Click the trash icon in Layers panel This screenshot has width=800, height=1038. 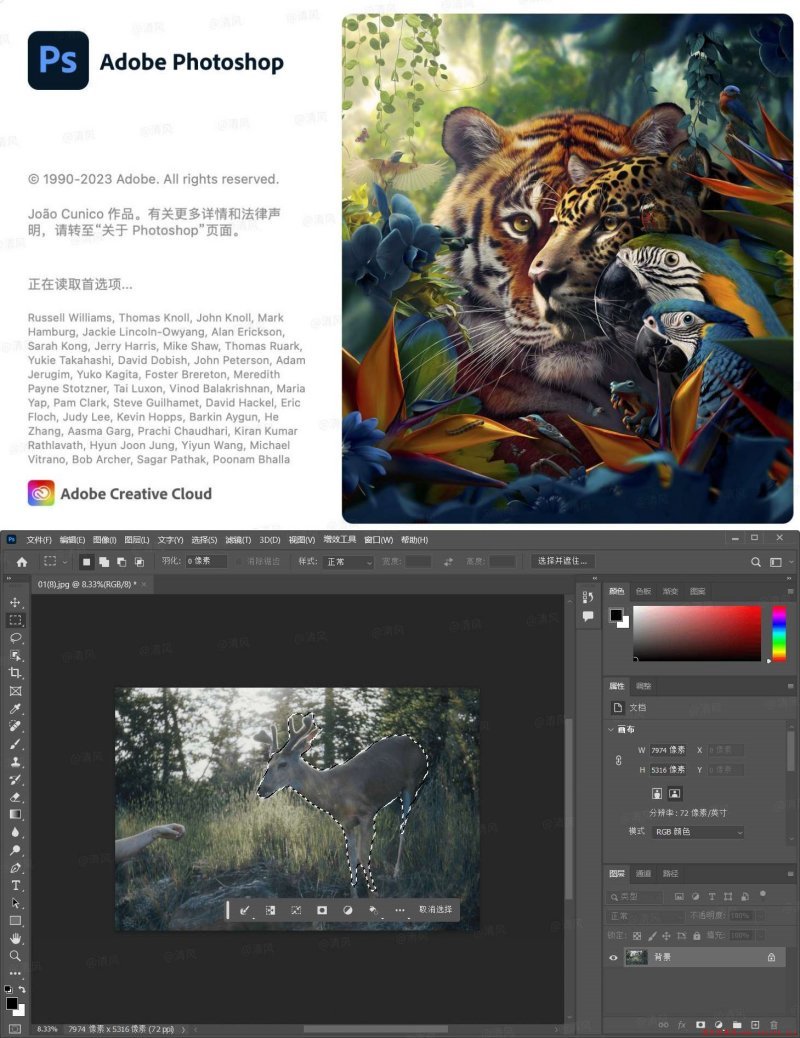click(773, 1025)
